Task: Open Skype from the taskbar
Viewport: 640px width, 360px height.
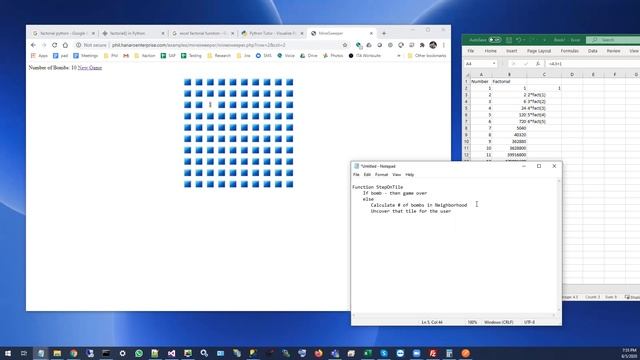Action: 384,353
